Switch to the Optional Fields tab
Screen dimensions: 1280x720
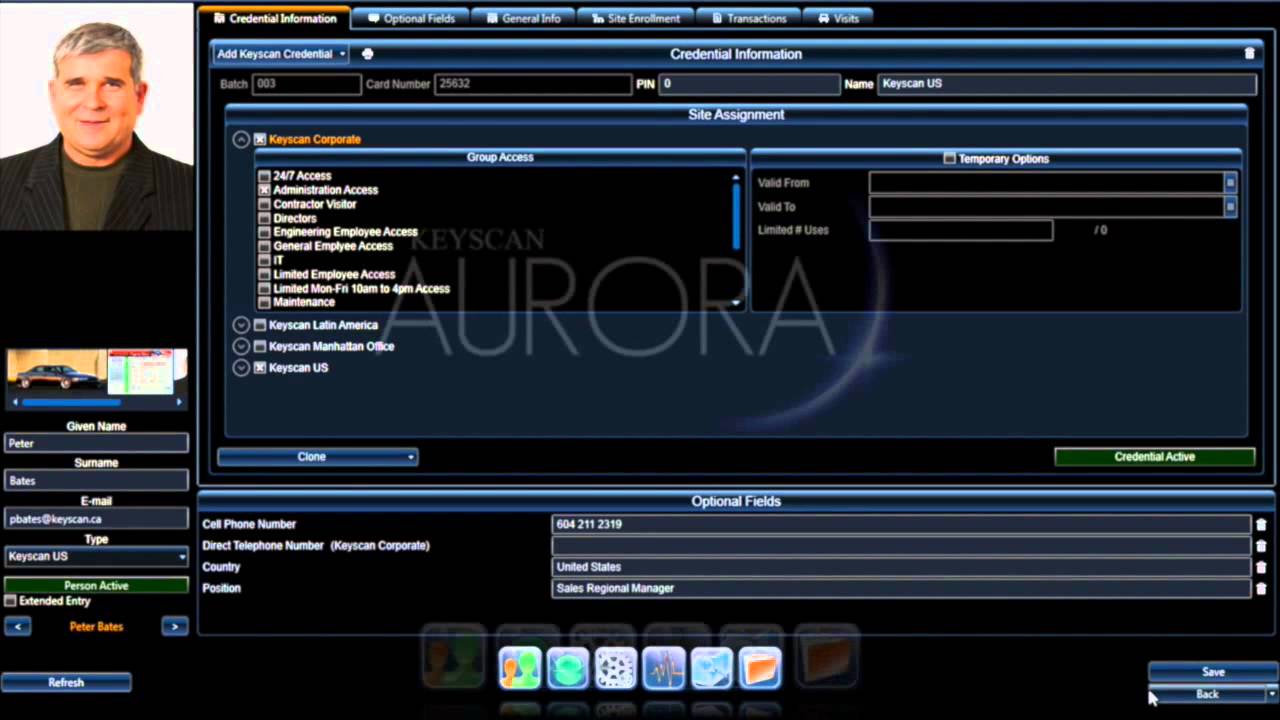(411, 18)
